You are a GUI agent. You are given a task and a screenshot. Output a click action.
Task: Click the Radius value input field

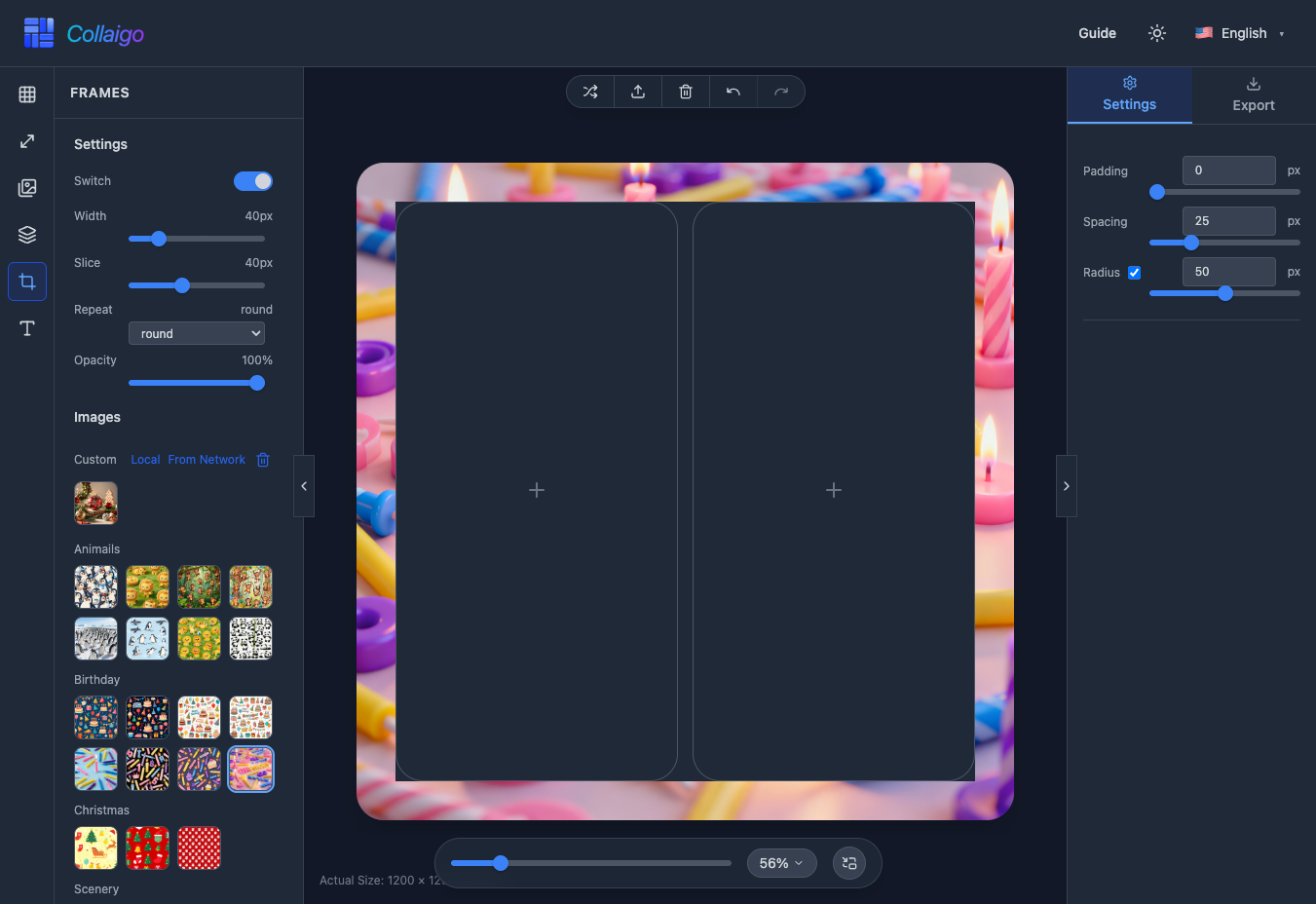pos(1229,272)
